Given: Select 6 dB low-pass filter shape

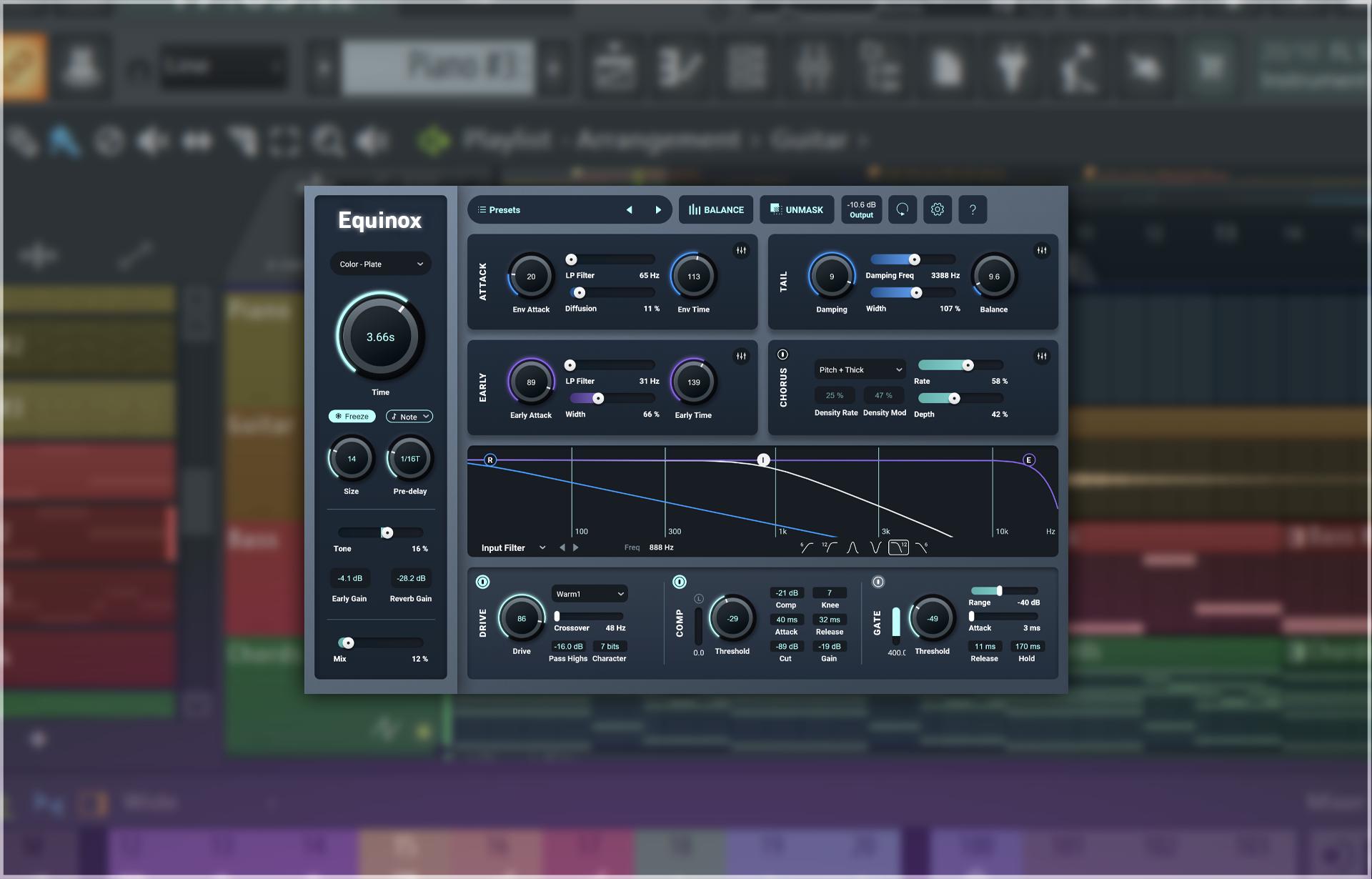Looking at the screenshot, I should [922, 547].
